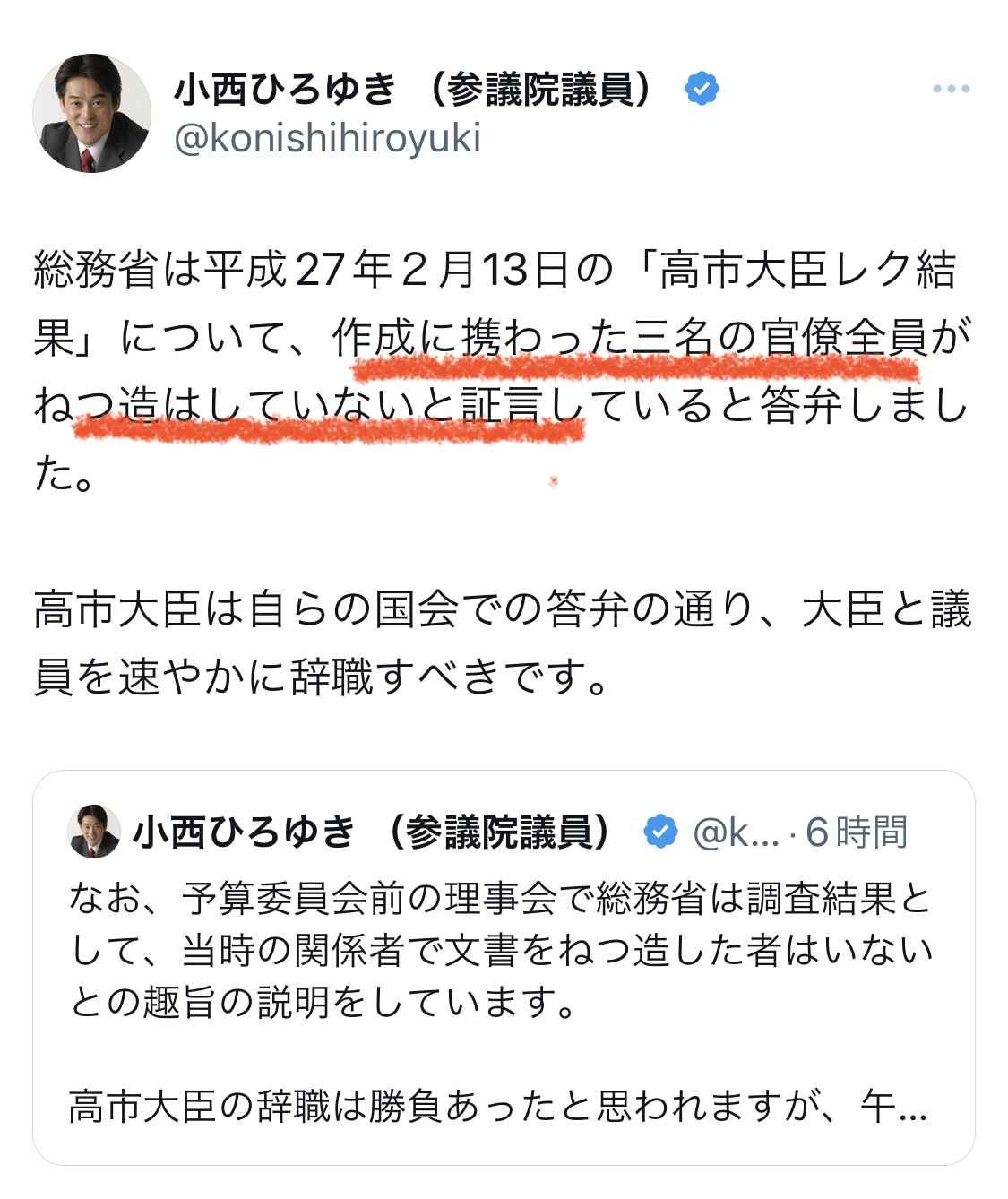
Task: Click the truncated @k... handle in the quote
Action: (736, 832)
